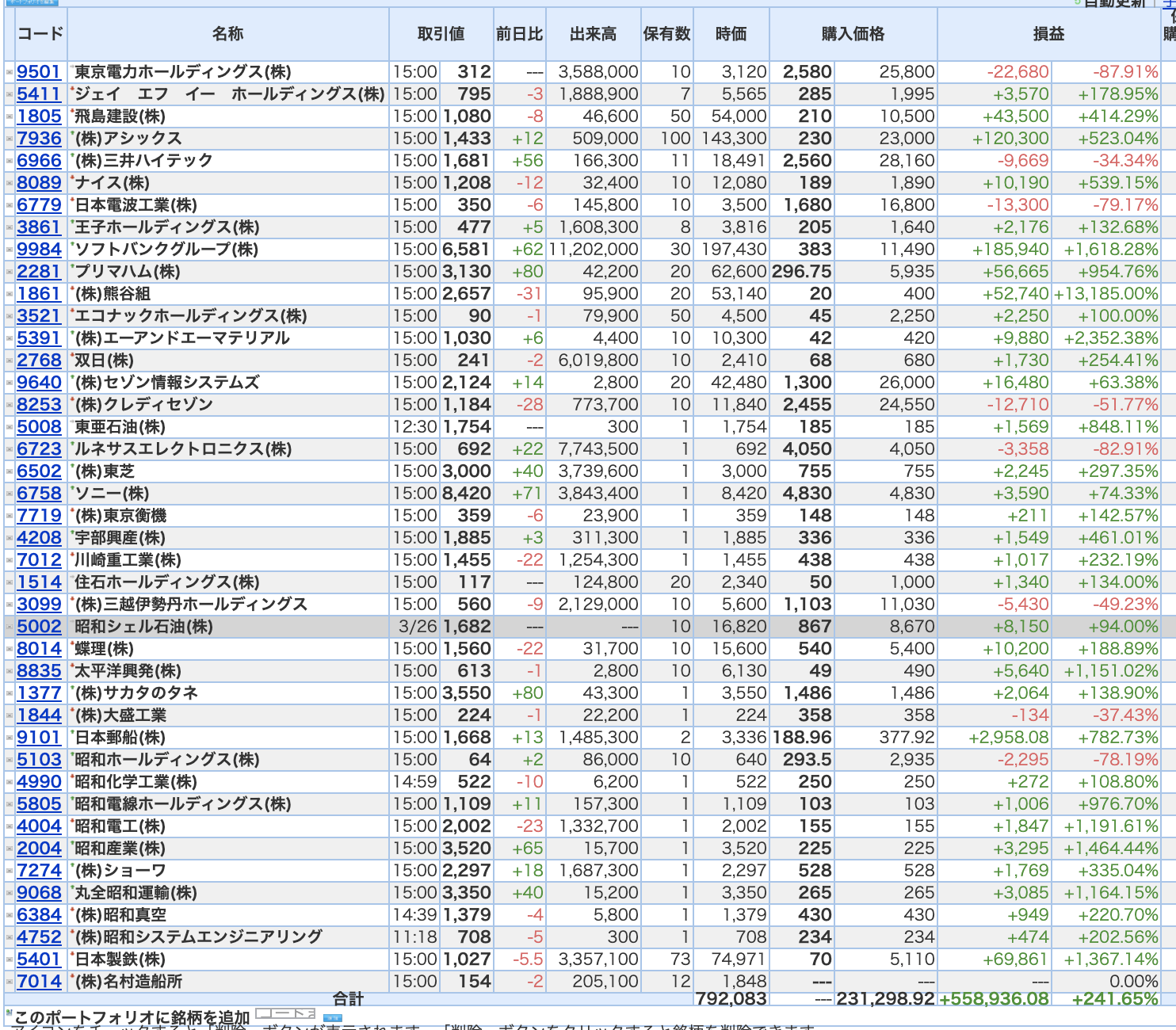Click the 昭和シェル石油(株) name cell

(228, 627)
